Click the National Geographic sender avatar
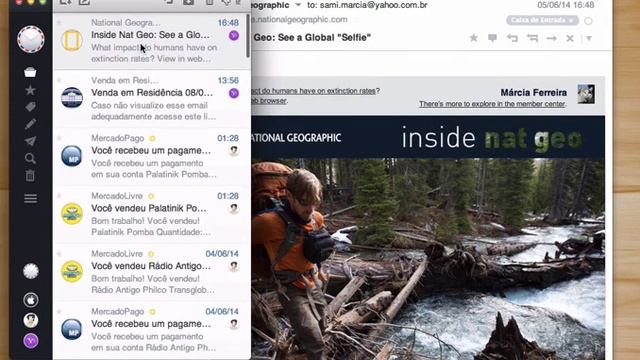 (x=72, y=40)
